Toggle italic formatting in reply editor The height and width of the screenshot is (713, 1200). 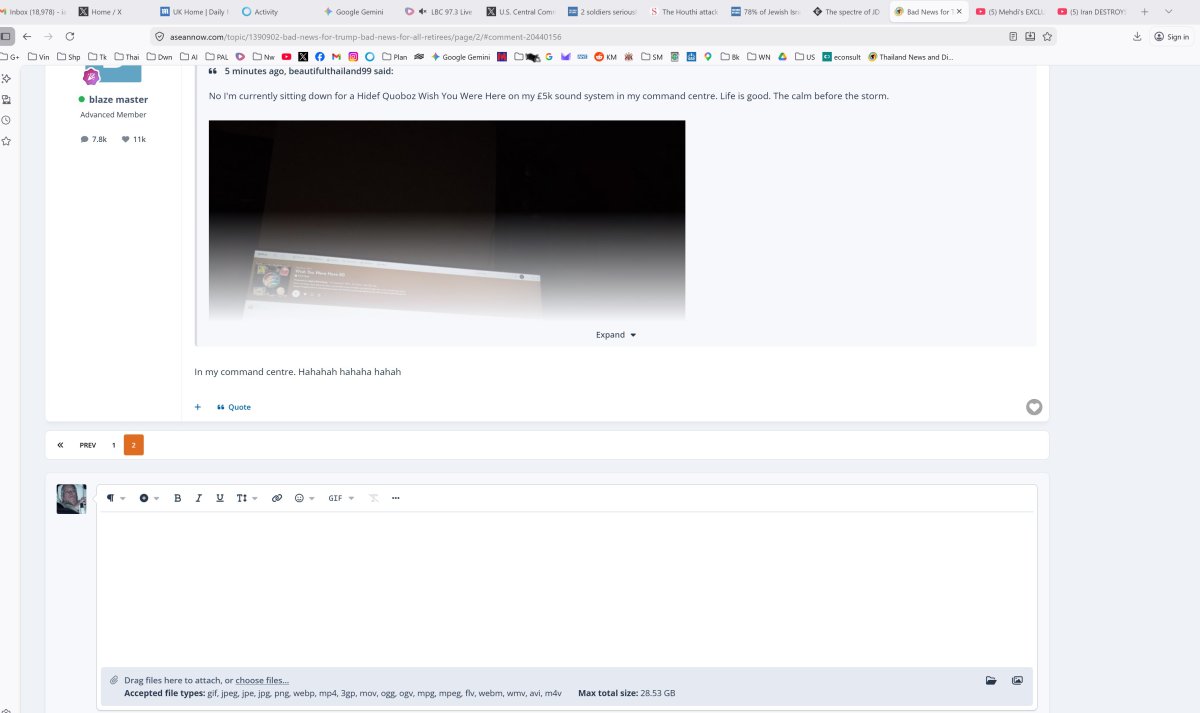199,498
